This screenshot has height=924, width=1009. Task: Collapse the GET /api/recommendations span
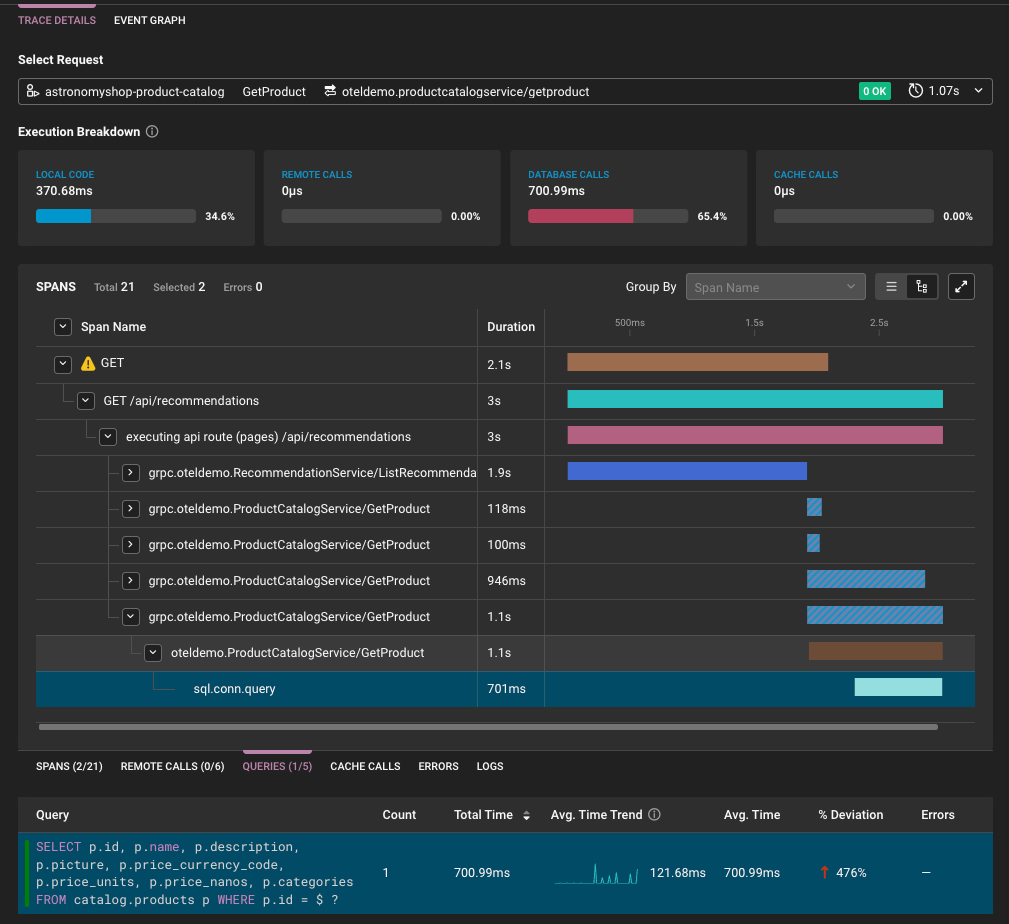coord(86,400)
